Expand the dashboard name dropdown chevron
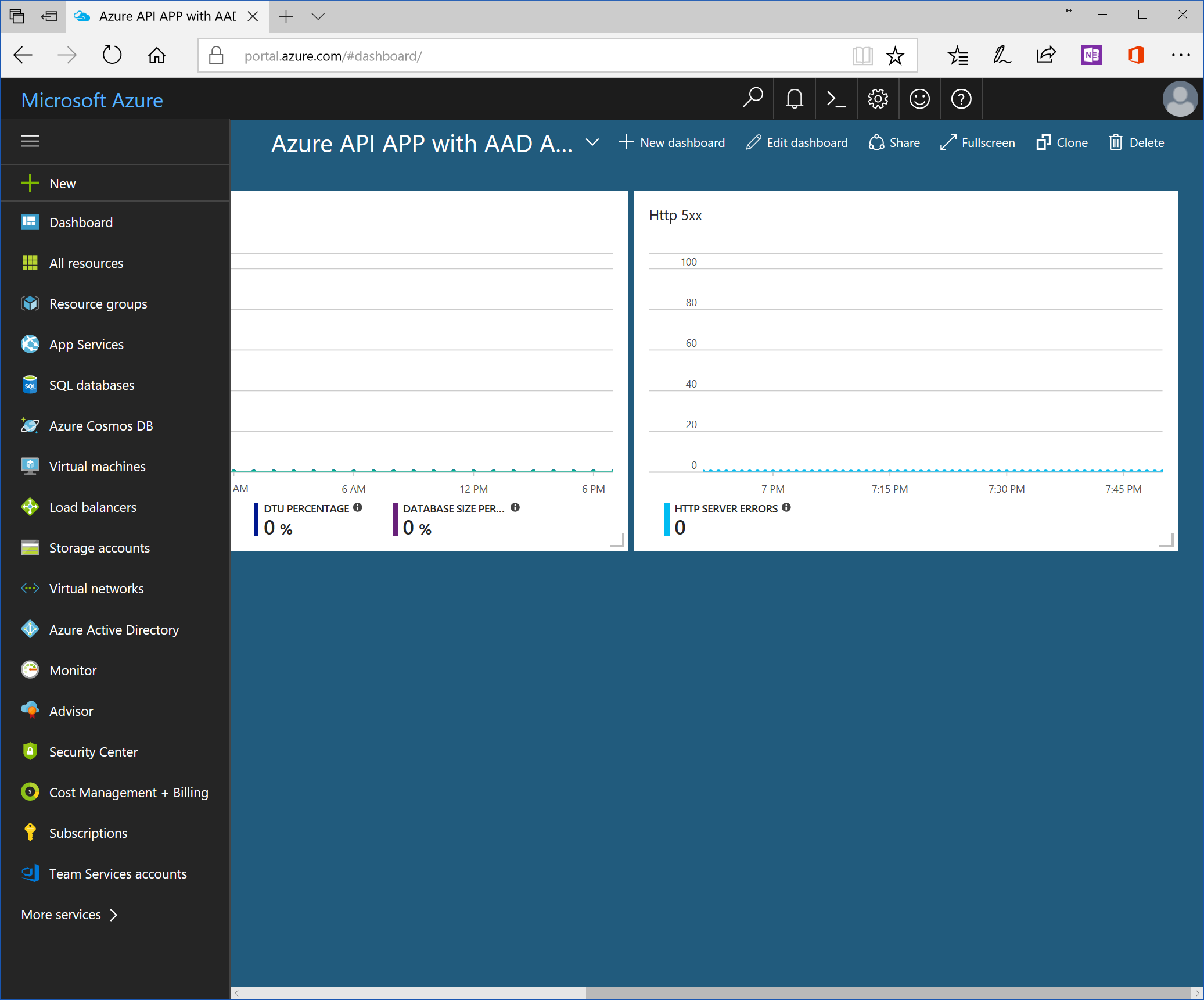The image size is (1204, 1000). tap(592, 142)
